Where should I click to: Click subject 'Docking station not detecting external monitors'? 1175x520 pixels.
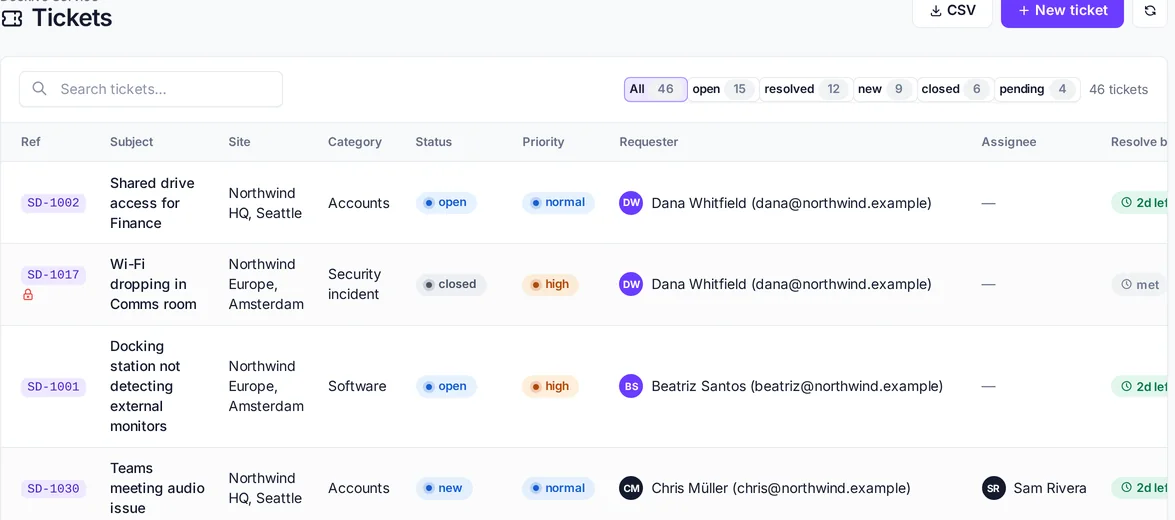145,387
